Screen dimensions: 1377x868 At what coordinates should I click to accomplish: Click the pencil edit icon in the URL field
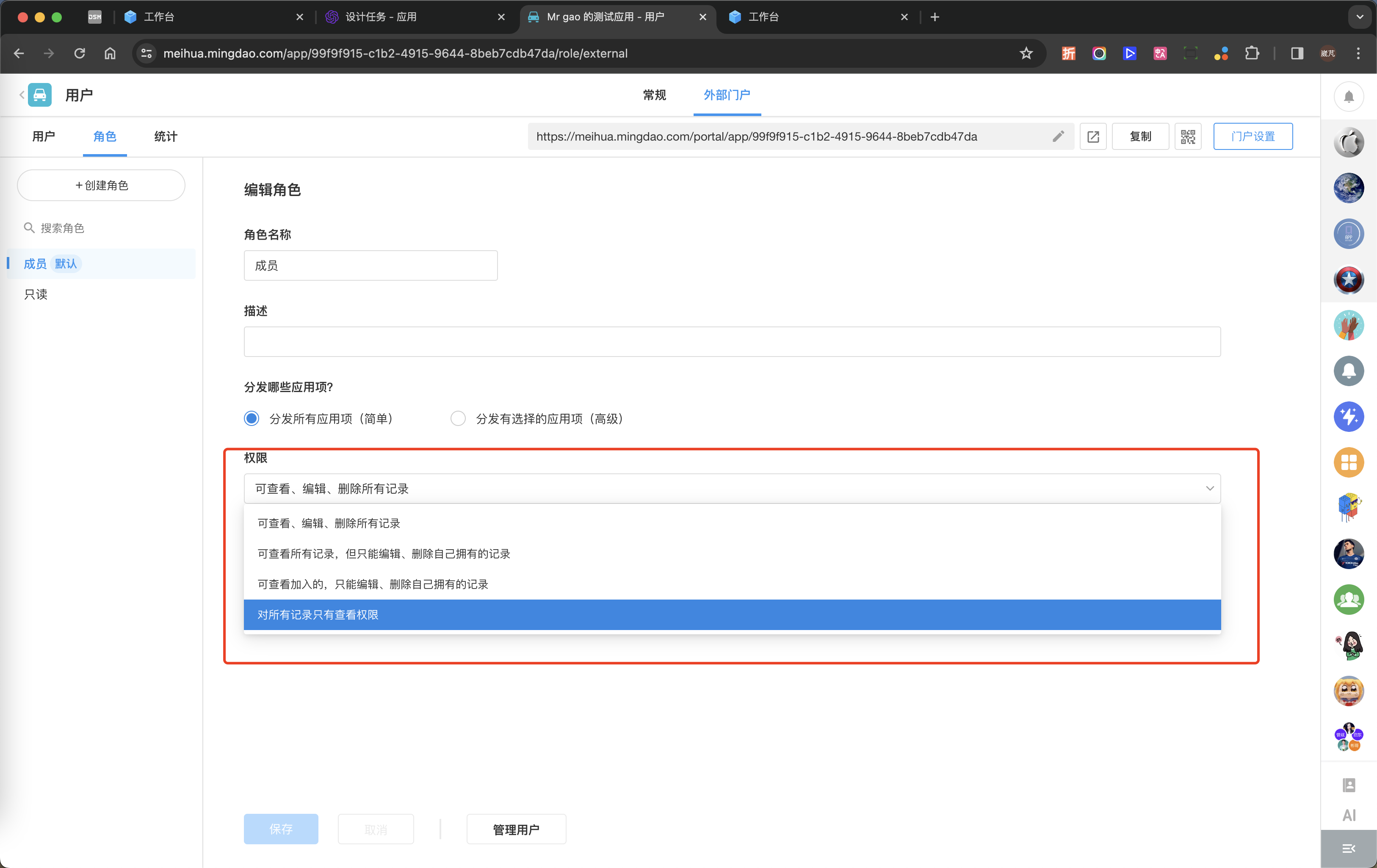(x=1058, y=136)
